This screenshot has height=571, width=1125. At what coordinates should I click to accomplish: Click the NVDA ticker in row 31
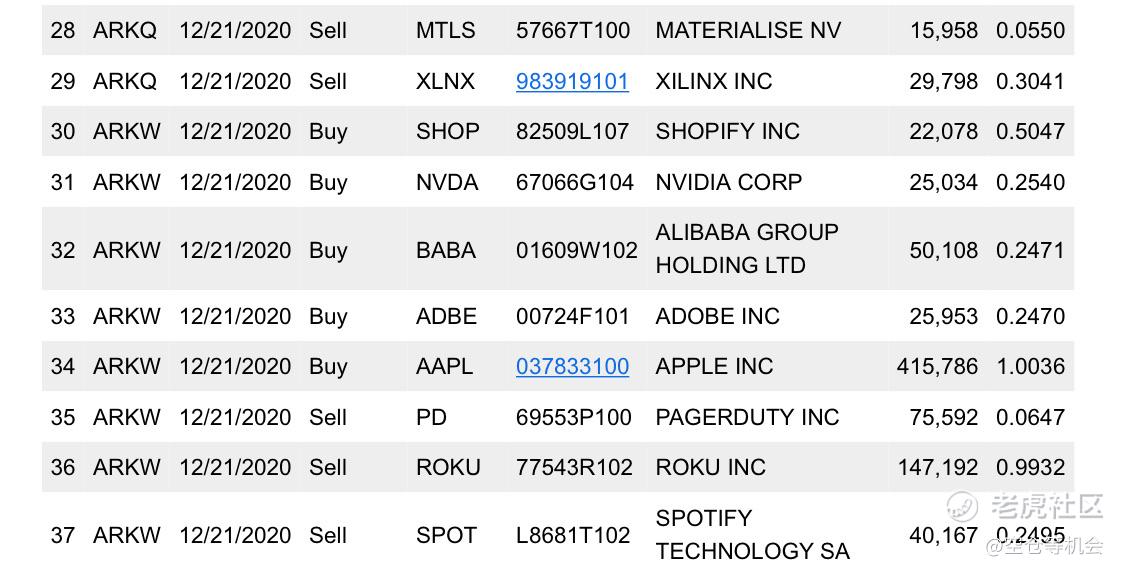[446, 182]
